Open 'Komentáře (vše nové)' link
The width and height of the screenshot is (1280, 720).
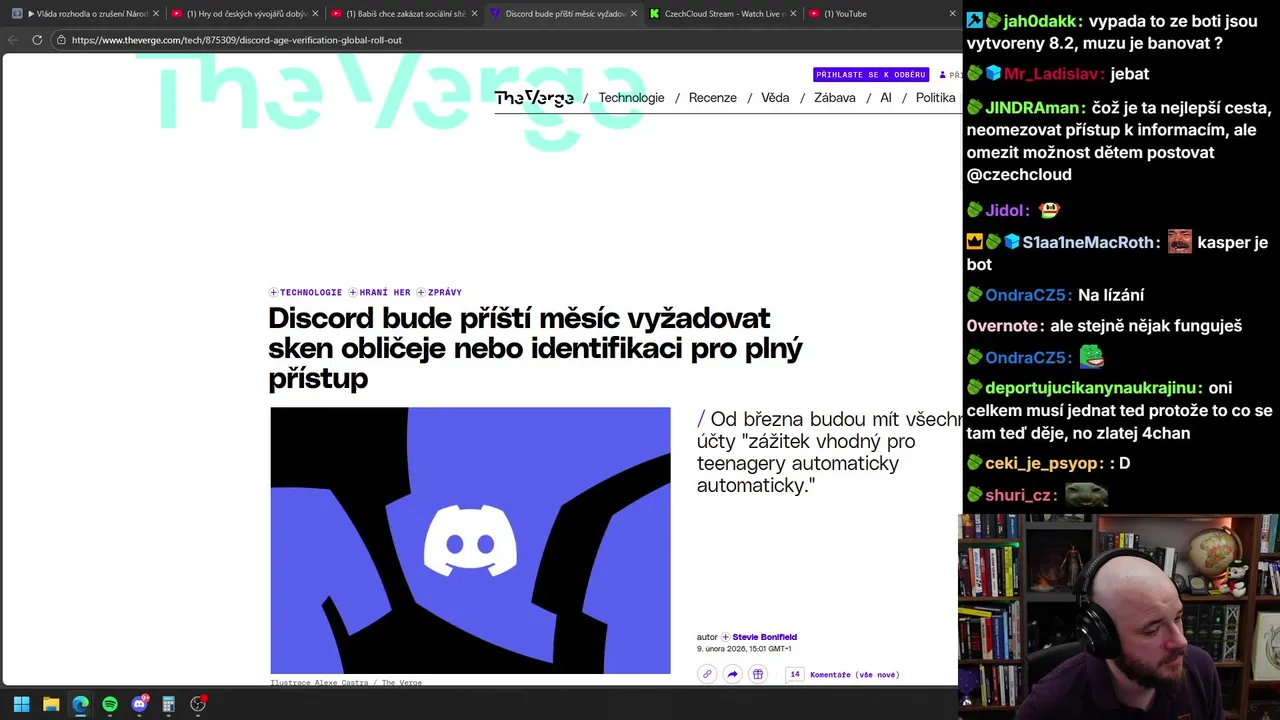point(854,674)
